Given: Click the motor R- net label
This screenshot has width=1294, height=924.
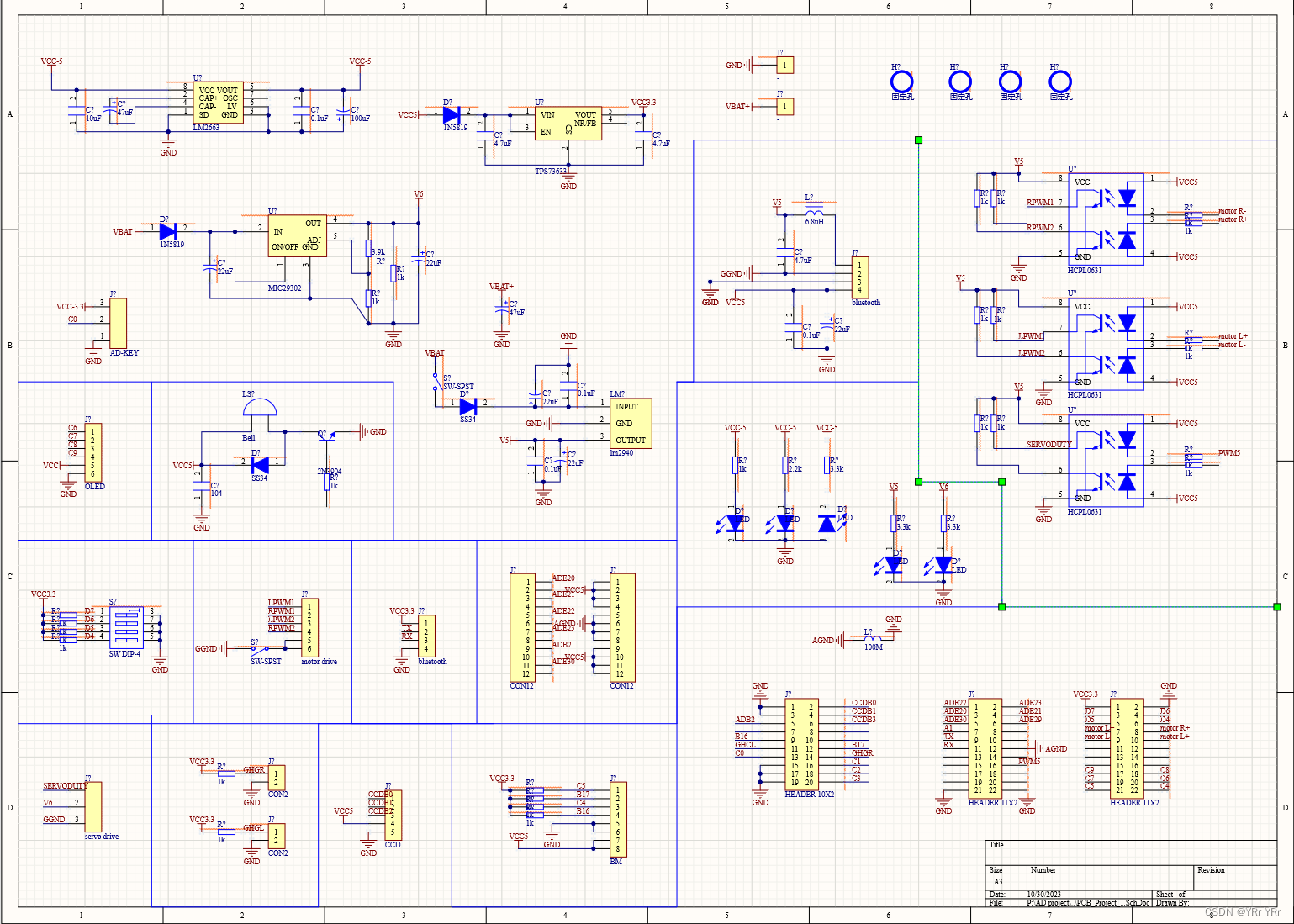Looking at the screenshot, I should (x=1232, y=211).
